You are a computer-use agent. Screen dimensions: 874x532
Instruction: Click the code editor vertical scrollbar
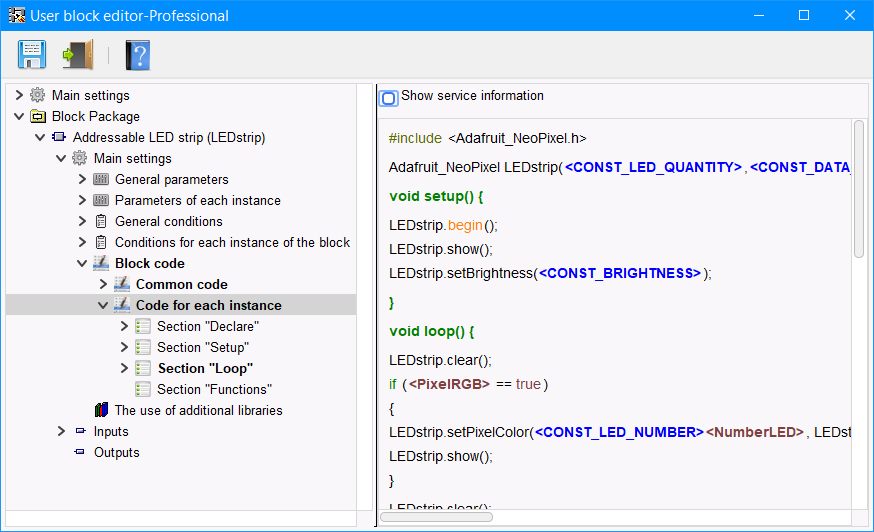[x=859, y=190]
